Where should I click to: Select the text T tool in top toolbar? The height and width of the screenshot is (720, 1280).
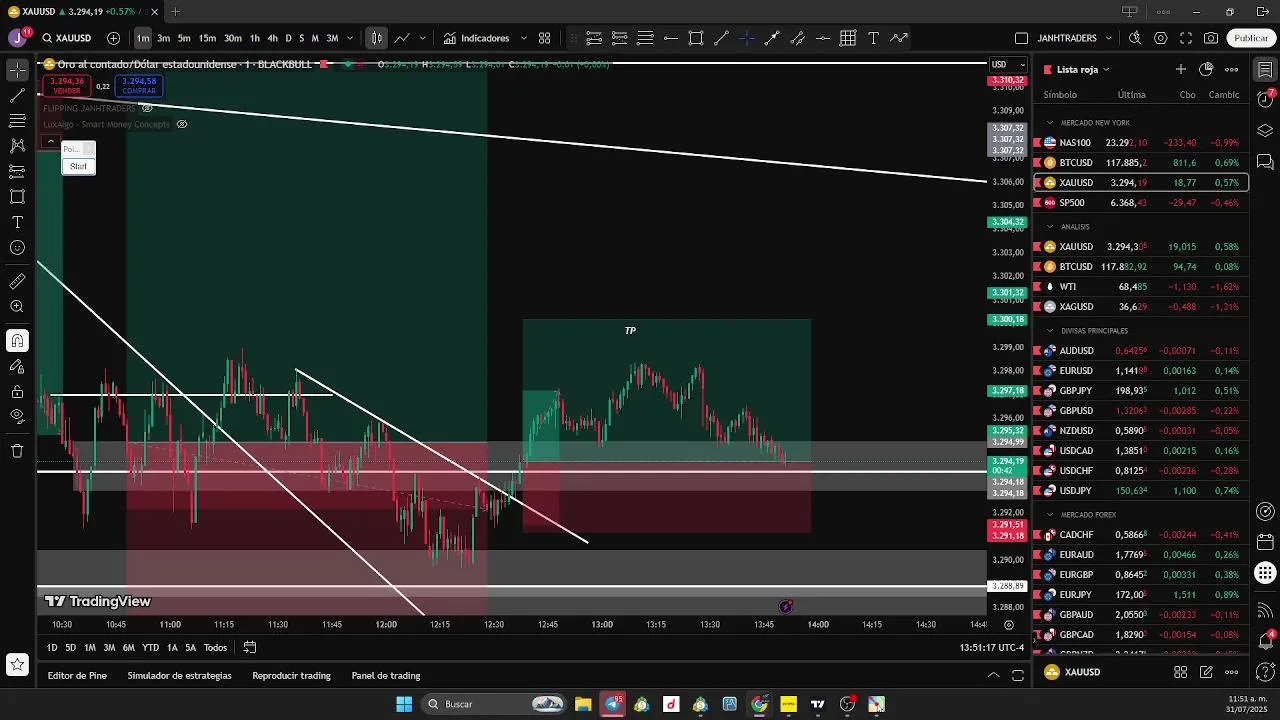873,38
